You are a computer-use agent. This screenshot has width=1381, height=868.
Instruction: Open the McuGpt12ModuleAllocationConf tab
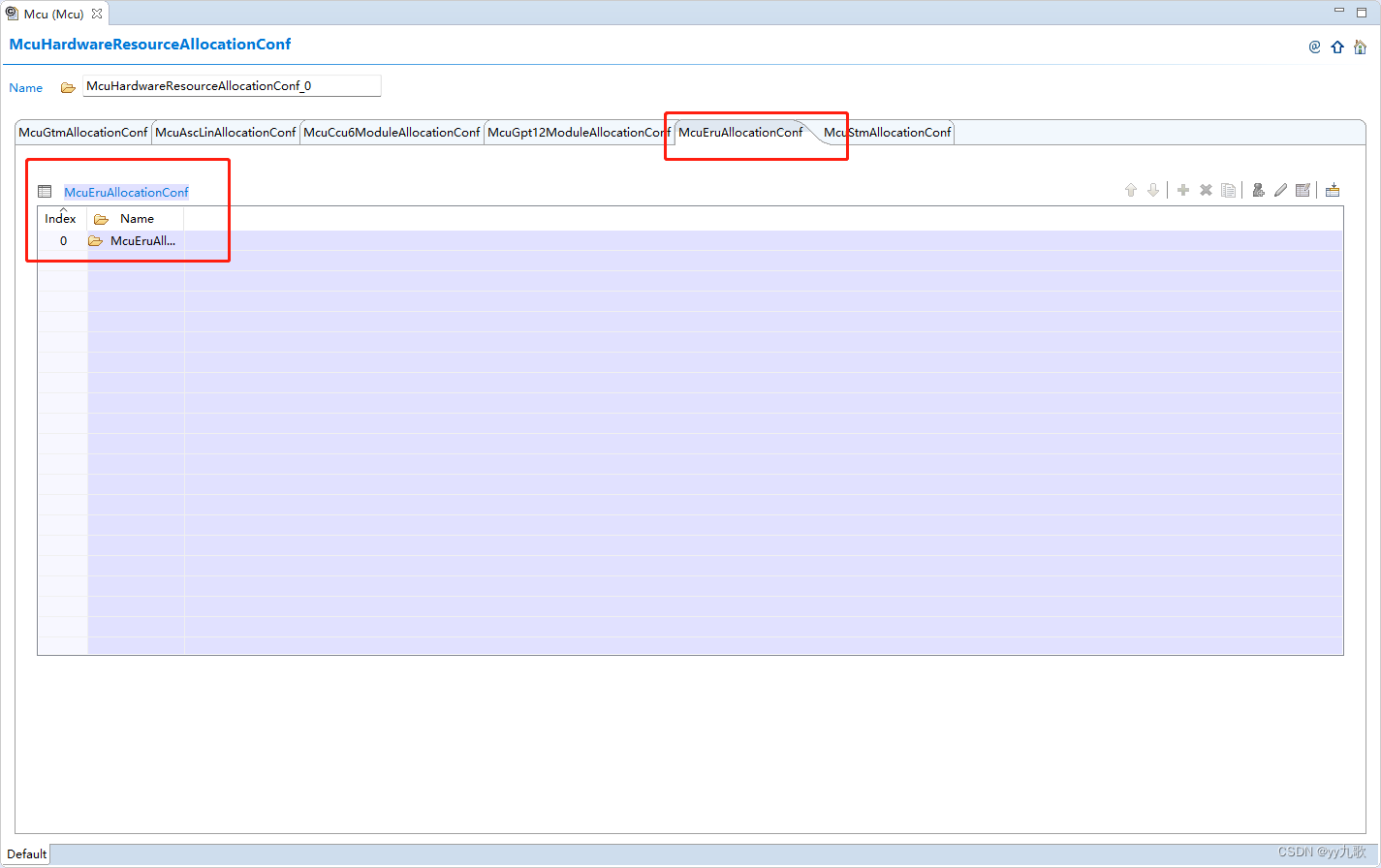point(579,133)
